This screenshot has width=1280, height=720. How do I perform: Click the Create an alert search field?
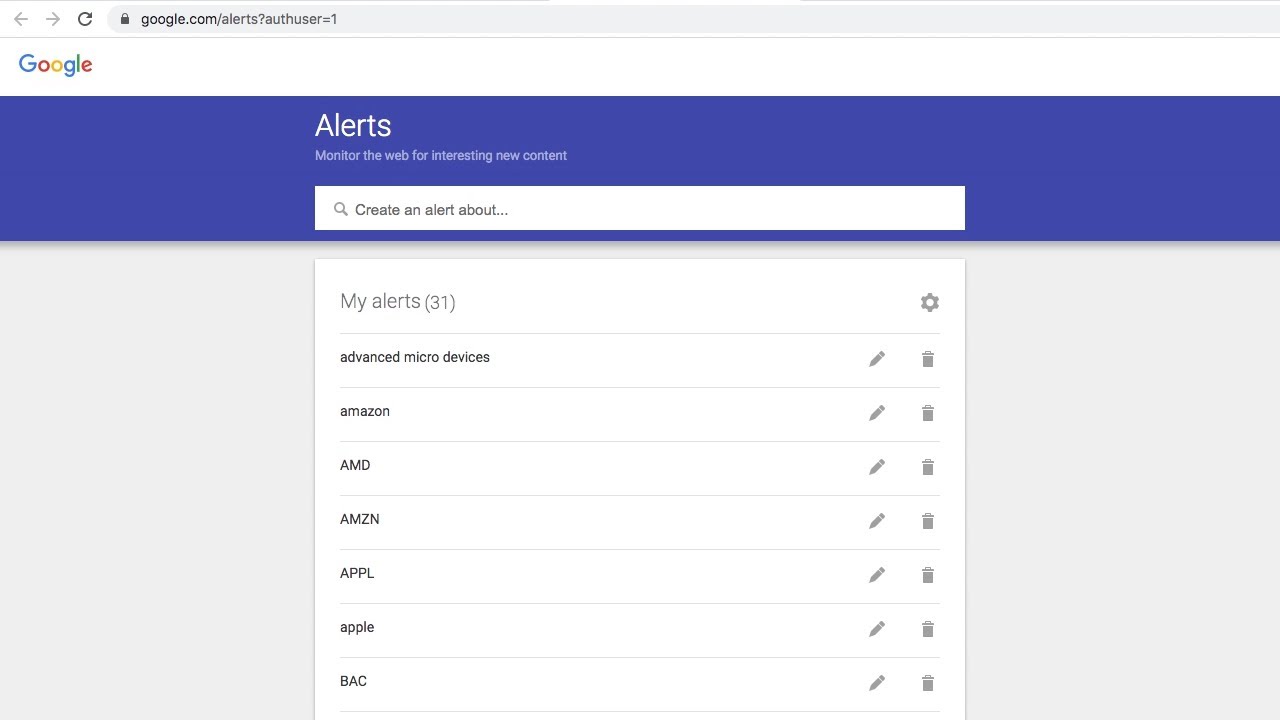click(x=640, y=209)
